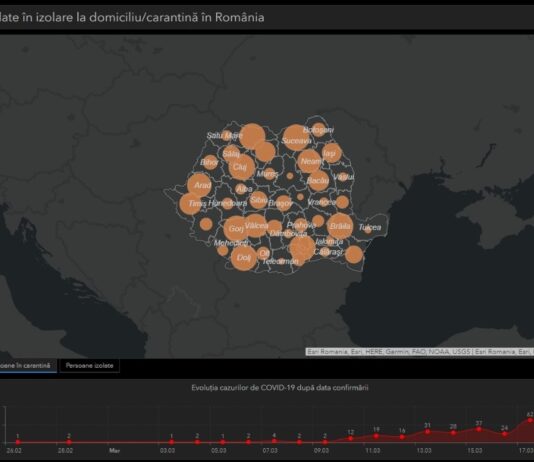This screenshot has height=462, width=534.
Task: Select the Brașov bubble on the map
Action: (283, 203)
